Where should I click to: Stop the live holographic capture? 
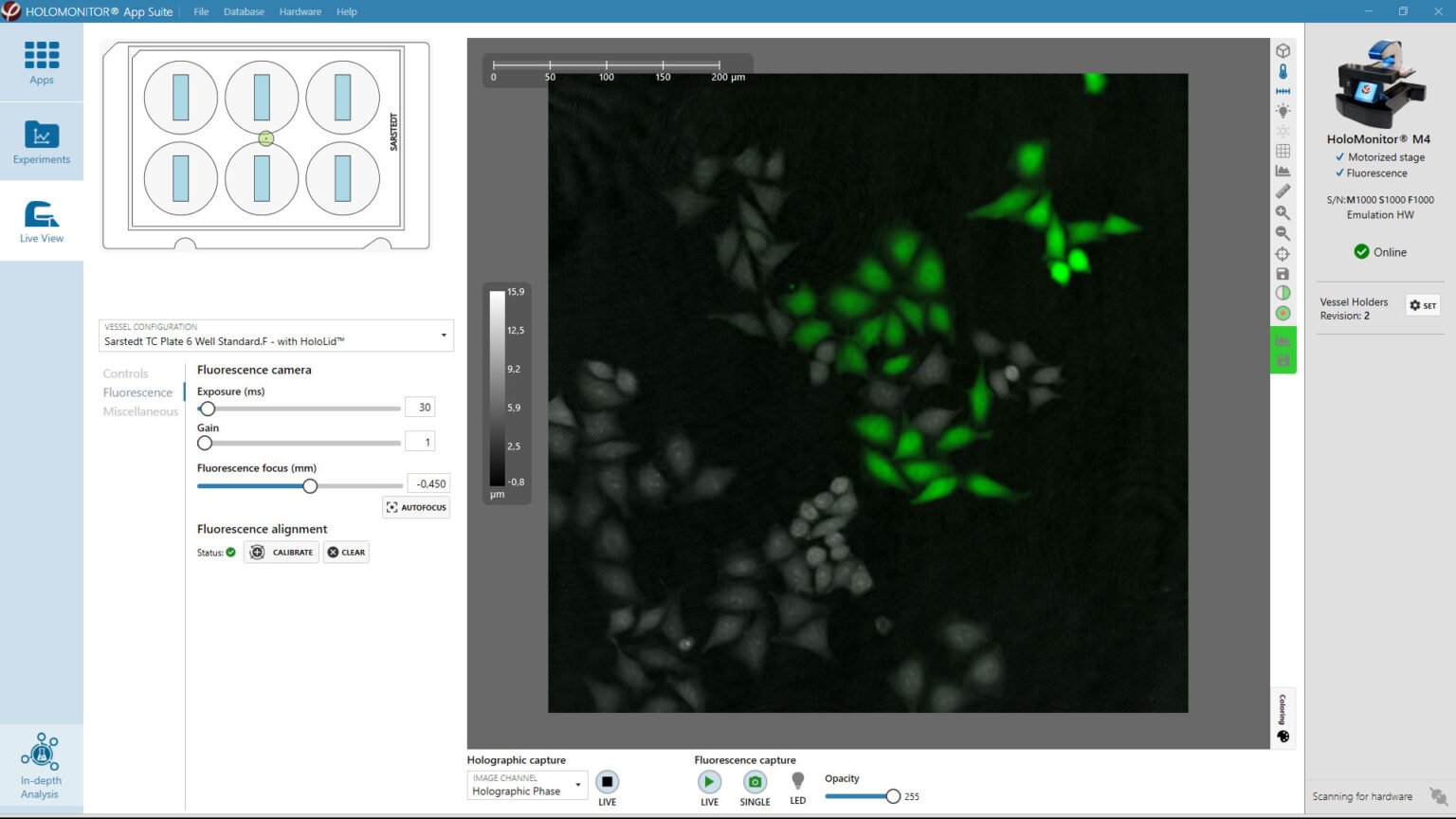tap(607, 783)
